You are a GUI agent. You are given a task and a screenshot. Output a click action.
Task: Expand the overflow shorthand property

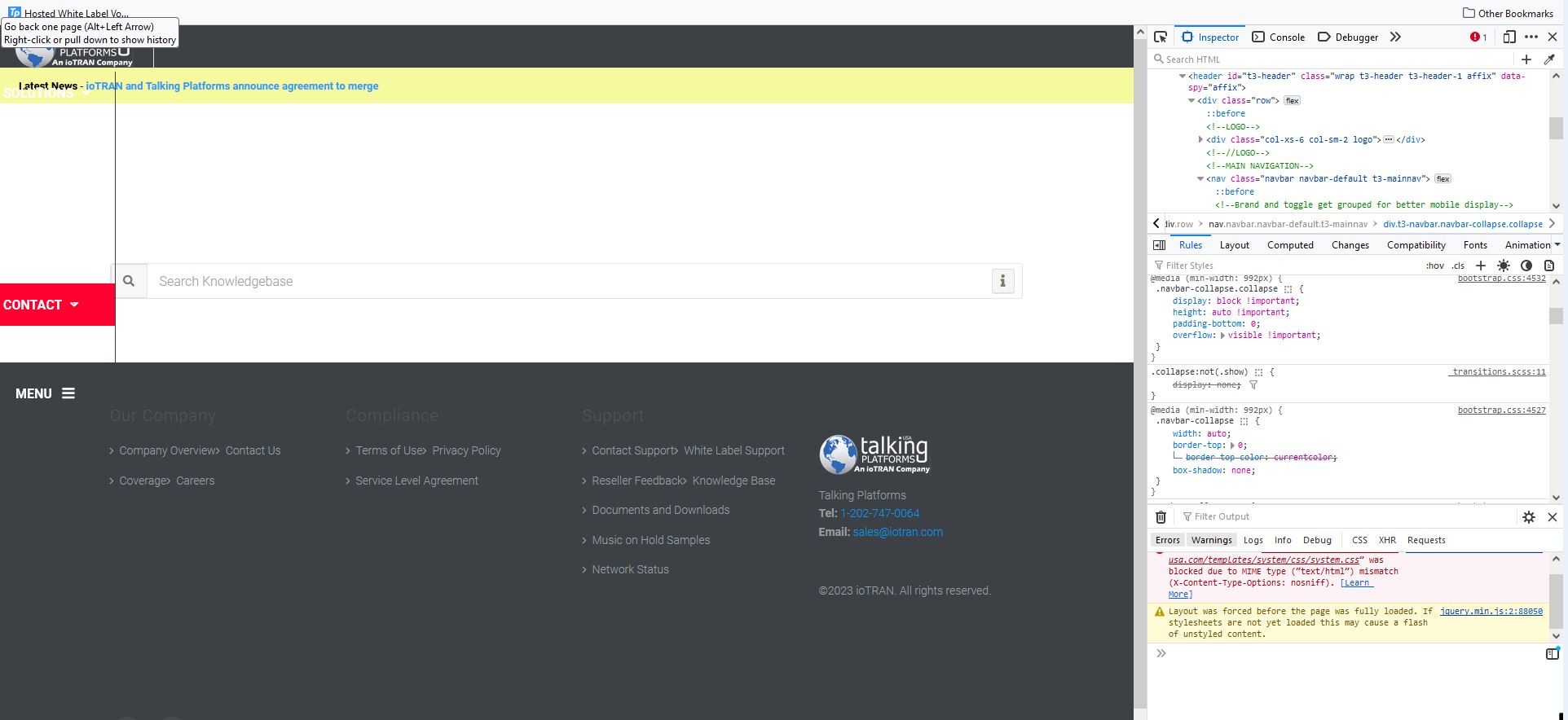pyautogui.click(x=1222, y=336)
